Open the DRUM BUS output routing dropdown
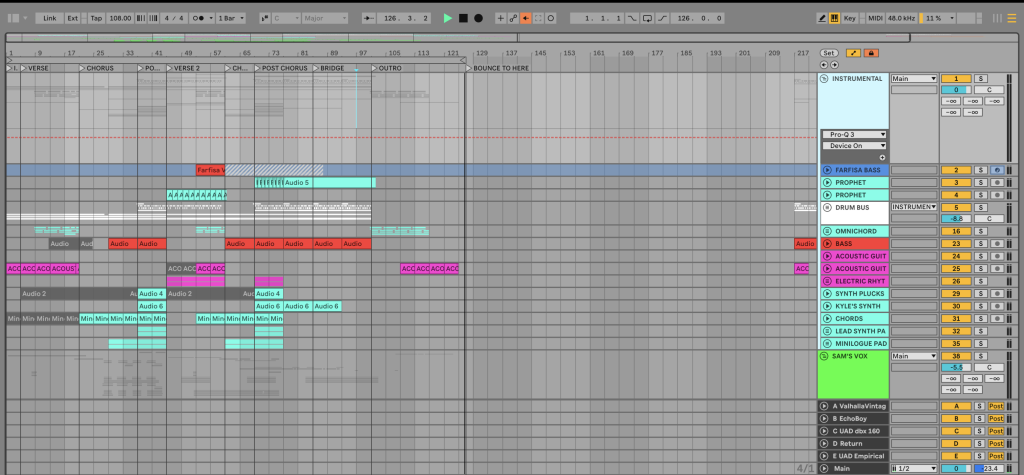This screenshot has height=475, width=1024. point(914,207)
